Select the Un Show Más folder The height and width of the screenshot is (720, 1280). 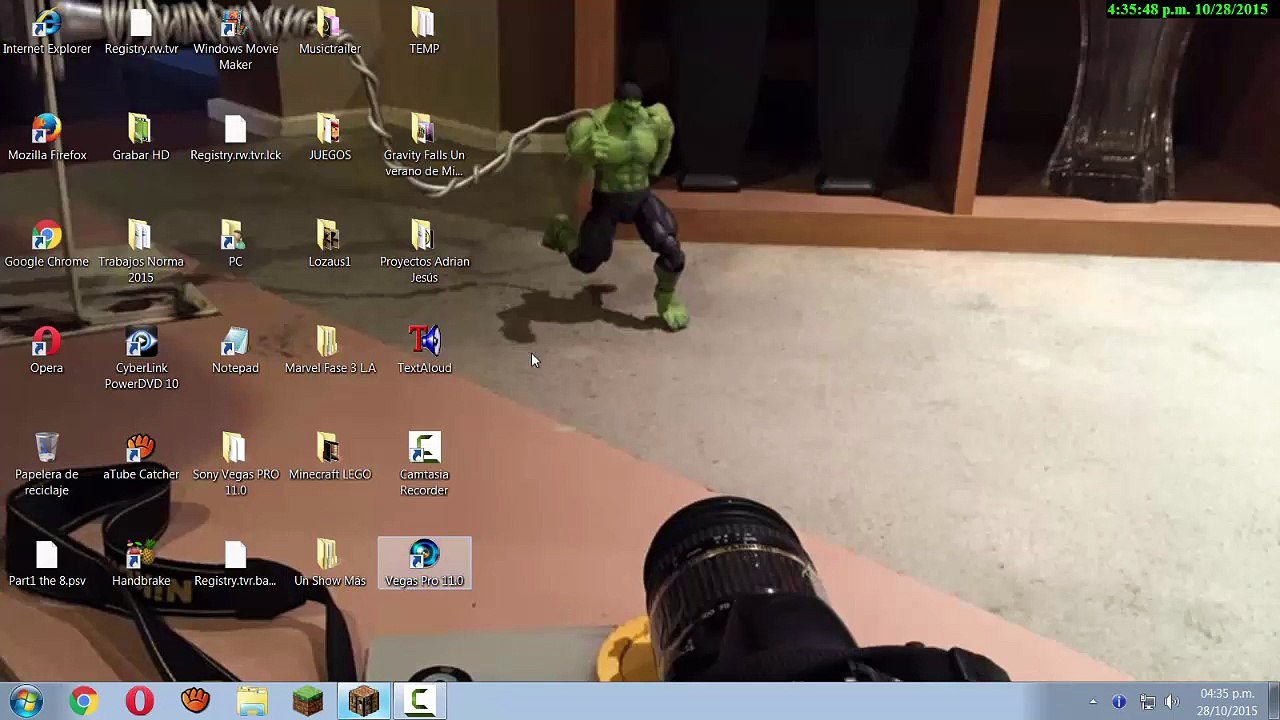330,563
